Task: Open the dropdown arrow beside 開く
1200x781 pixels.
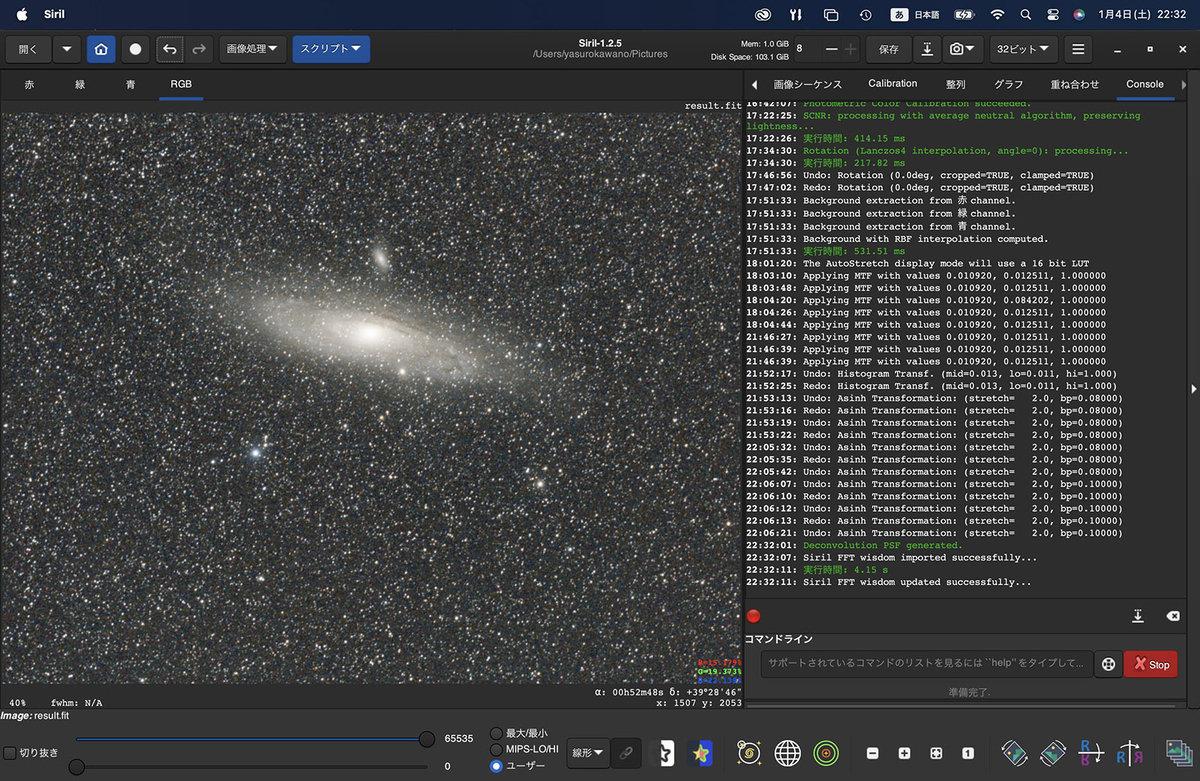Action: tap(67, 49)
